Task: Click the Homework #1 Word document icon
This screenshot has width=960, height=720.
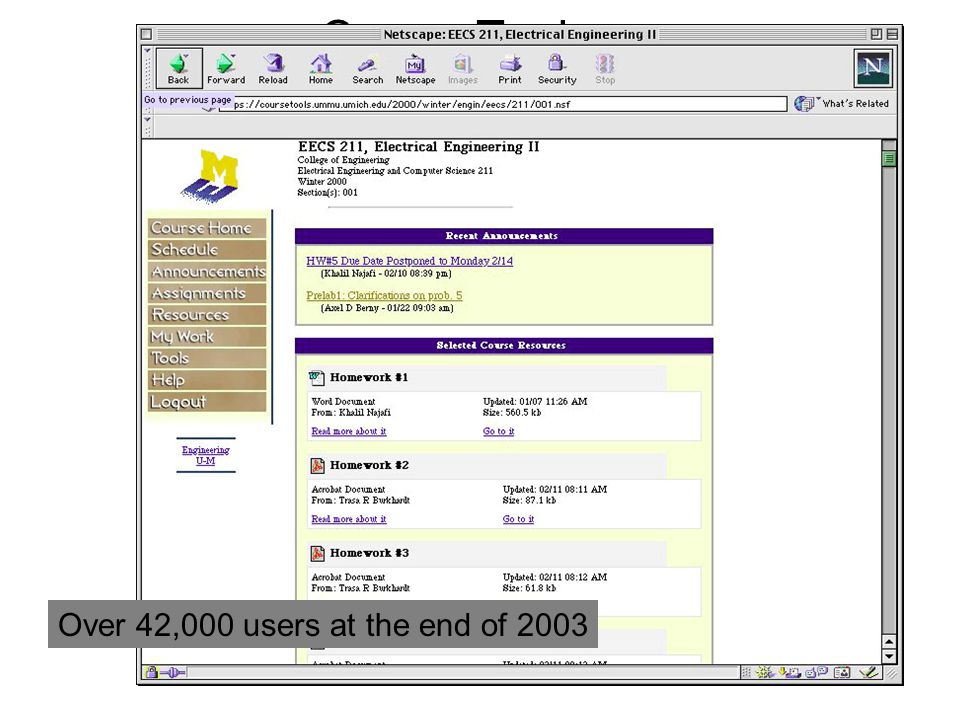Action: coord(317,378)
